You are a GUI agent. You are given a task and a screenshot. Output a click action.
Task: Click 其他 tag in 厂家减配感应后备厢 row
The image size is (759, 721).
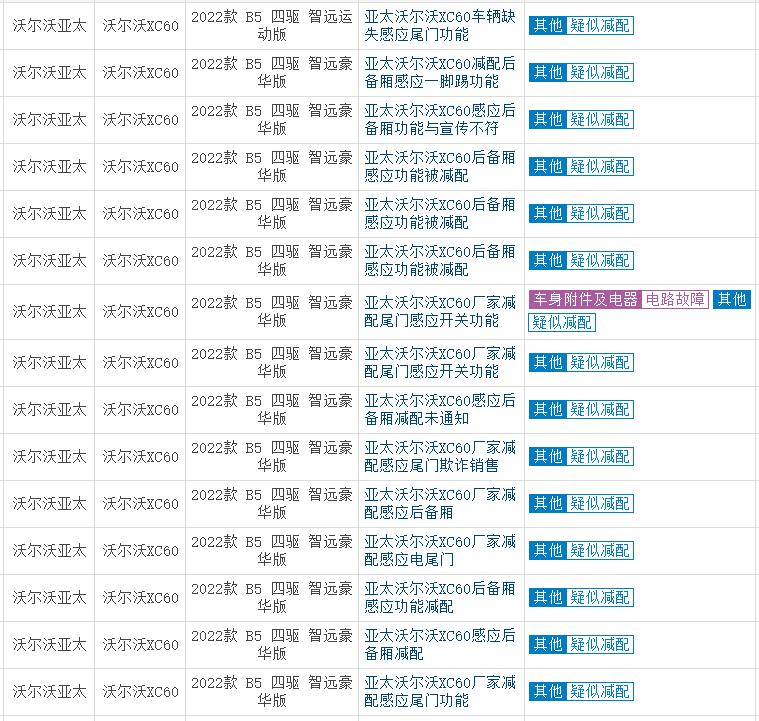(547, 504)
